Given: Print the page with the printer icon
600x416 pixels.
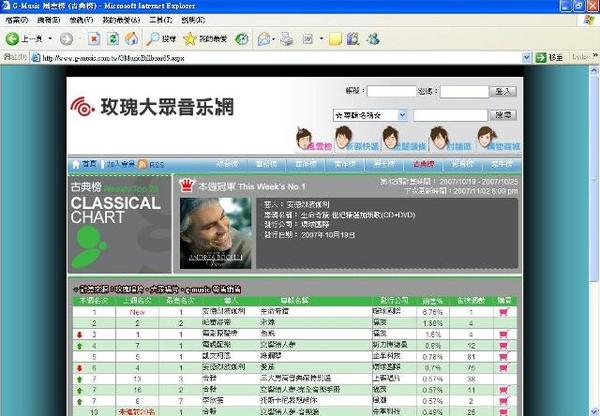Looking at the screenshot, I should pos(287,39).
